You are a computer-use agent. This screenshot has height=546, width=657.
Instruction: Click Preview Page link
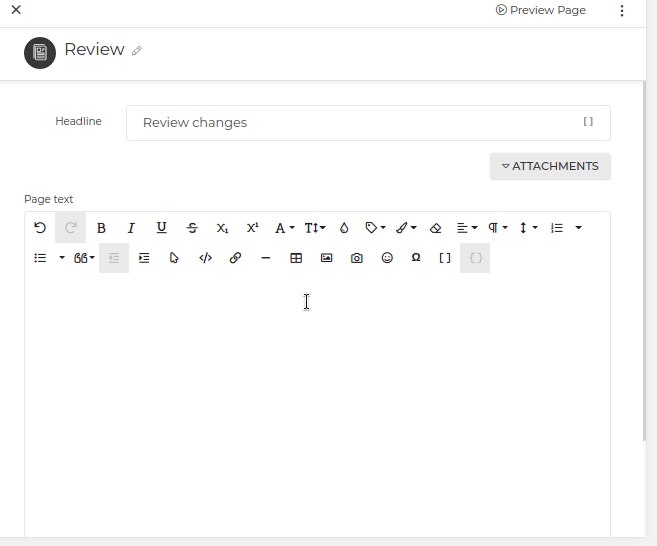[x=540, y=11]
